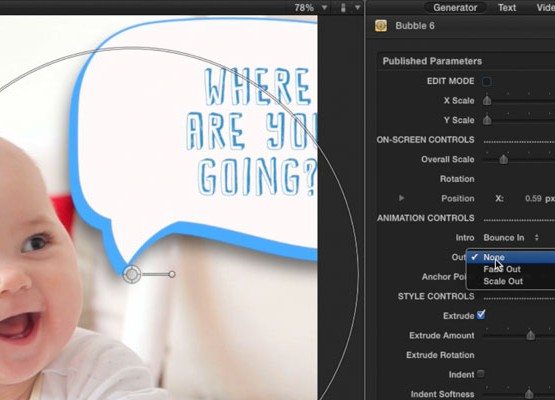This screenshot has height=400, width=555.
Task: Click the anchor point on-screen control target
Action: click(x=132, y=274)
